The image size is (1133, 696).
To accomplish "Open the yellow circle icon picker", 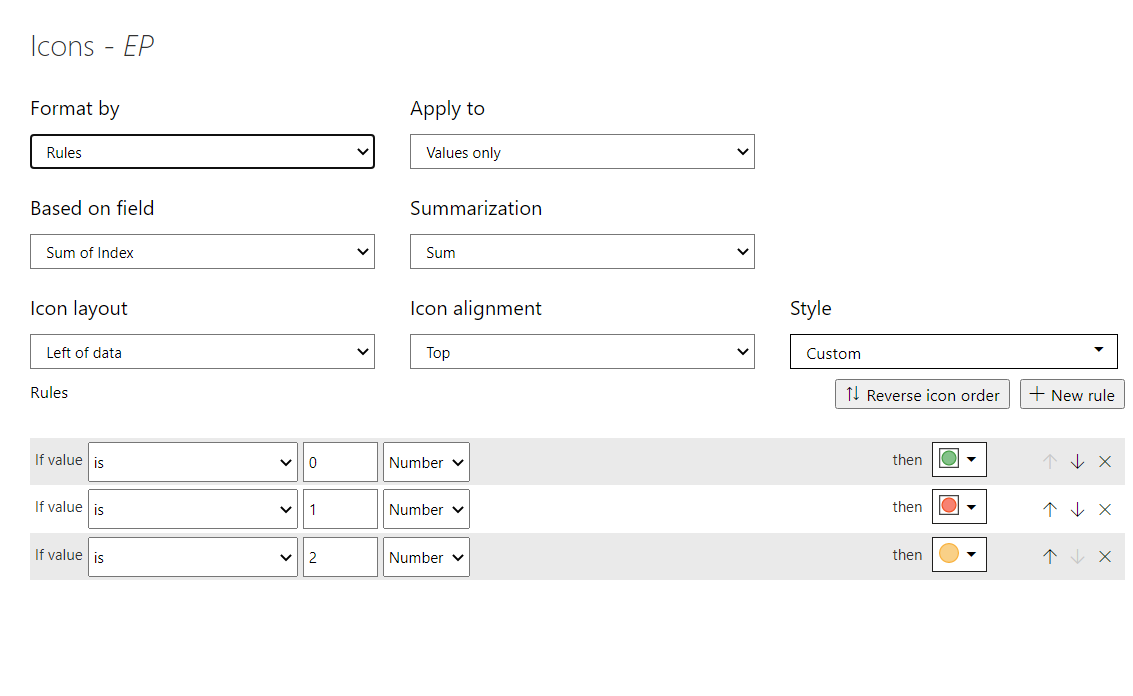I will 959,554.
